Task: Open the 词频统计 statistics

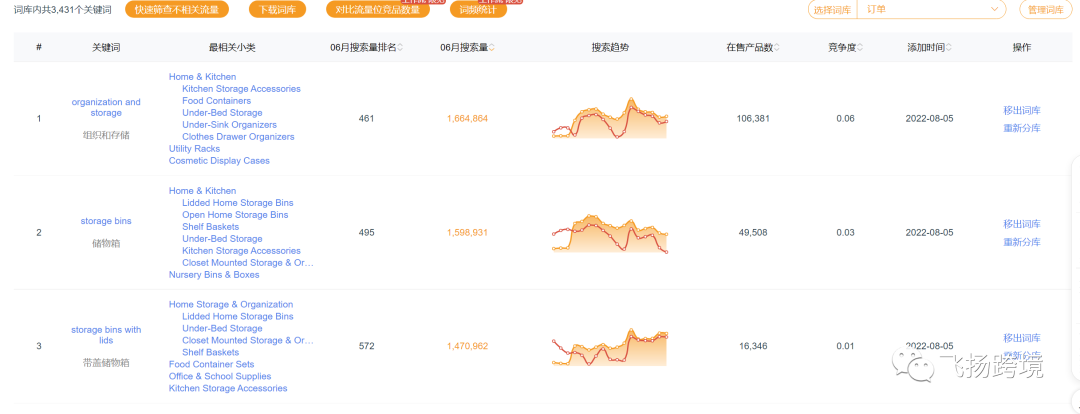Action: (x=478, y=10)
